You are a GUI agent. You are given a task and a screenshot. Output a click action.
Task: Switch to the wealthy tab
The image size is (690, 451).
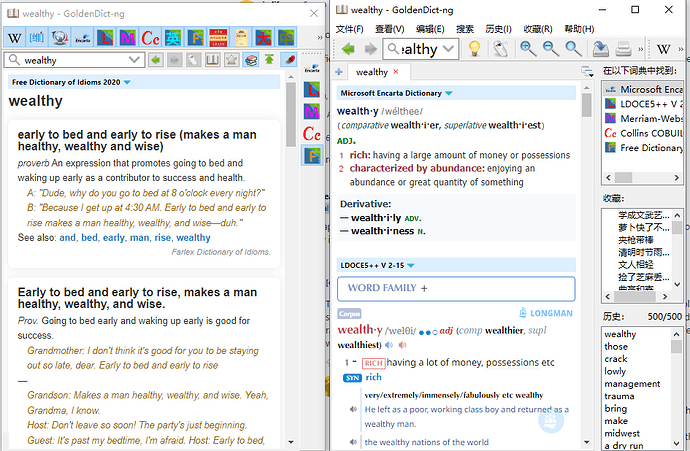click(371, 72)
